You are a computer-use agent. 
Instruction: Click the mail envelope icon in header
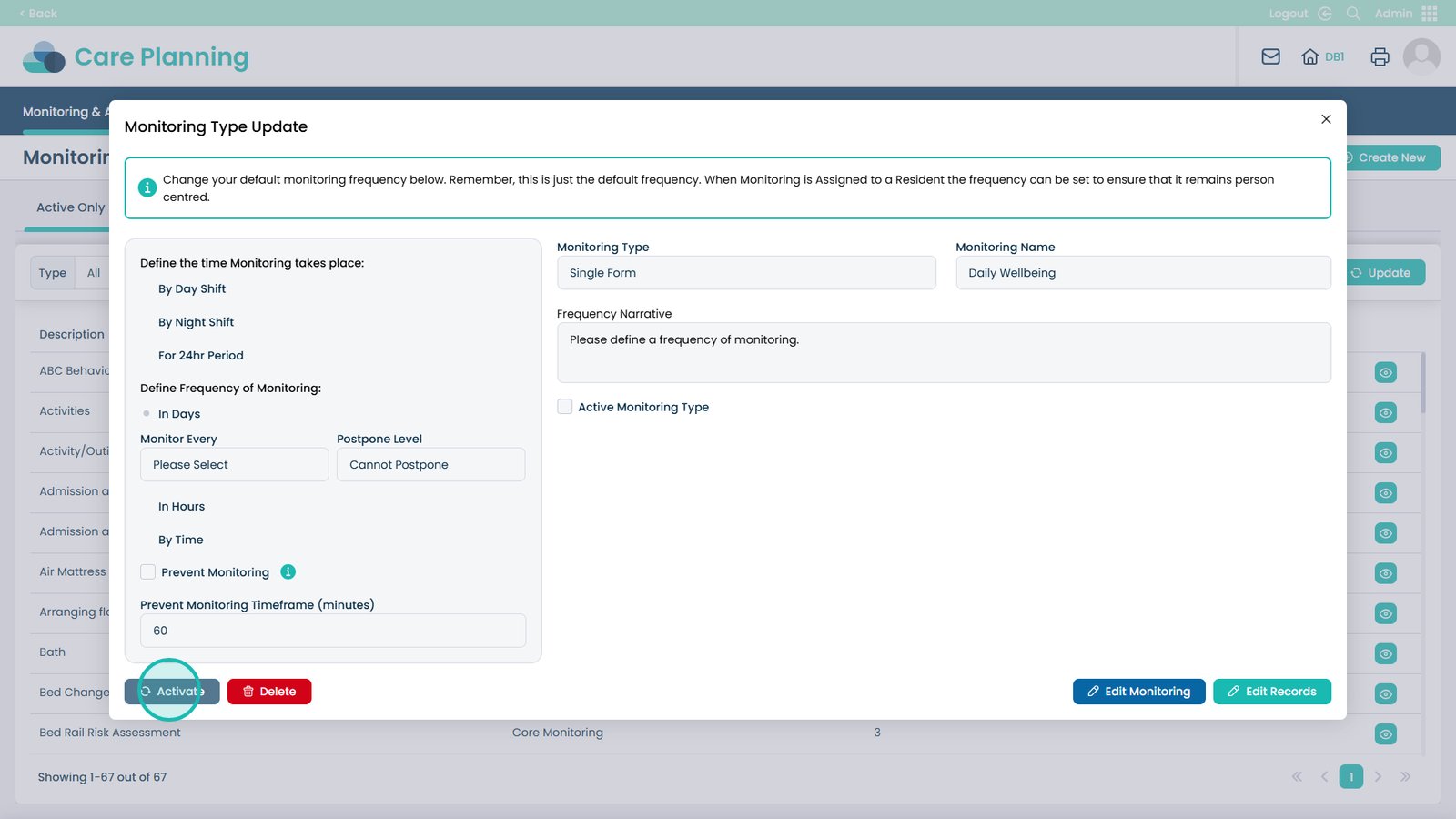click(1270, 56)
